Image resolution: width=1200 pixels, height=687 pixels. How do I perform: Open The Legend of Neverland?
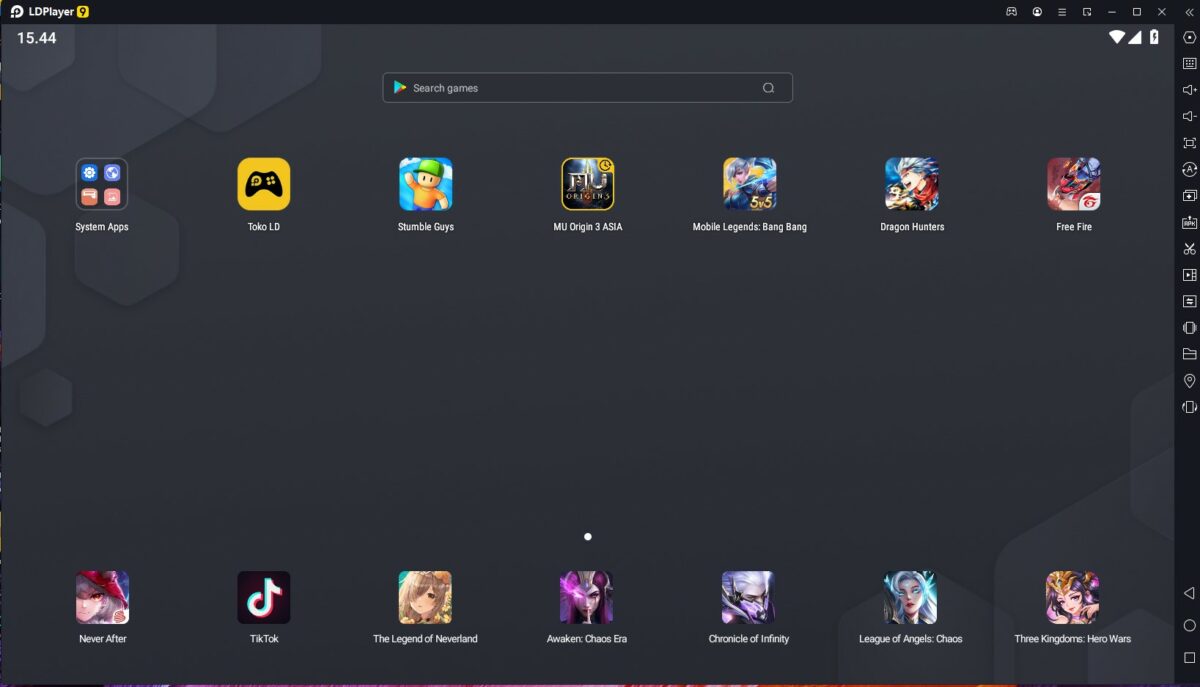tap(425, 597)
